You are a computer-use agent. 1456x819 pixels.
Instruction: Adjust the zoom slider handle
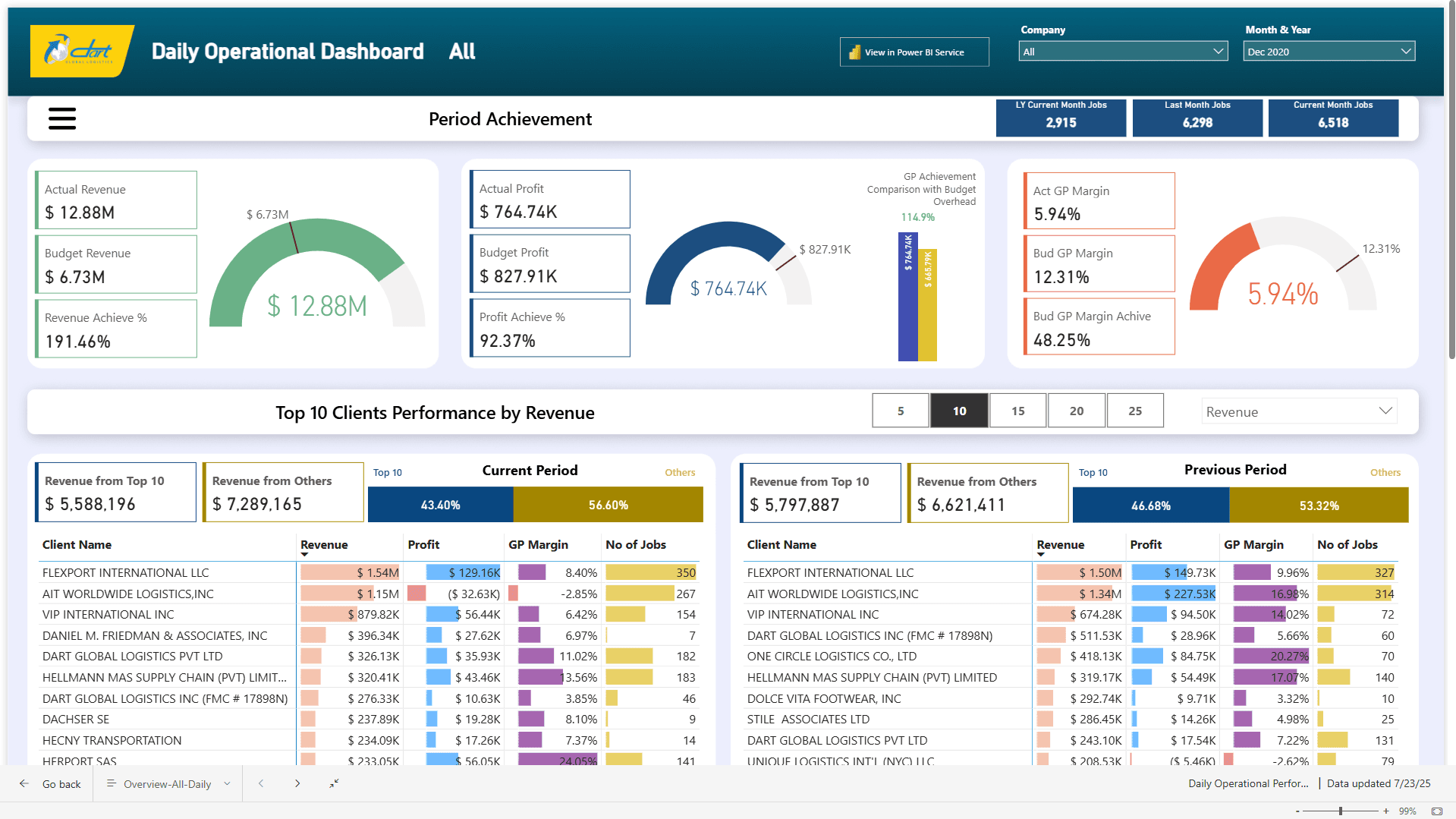(1341, 811)
